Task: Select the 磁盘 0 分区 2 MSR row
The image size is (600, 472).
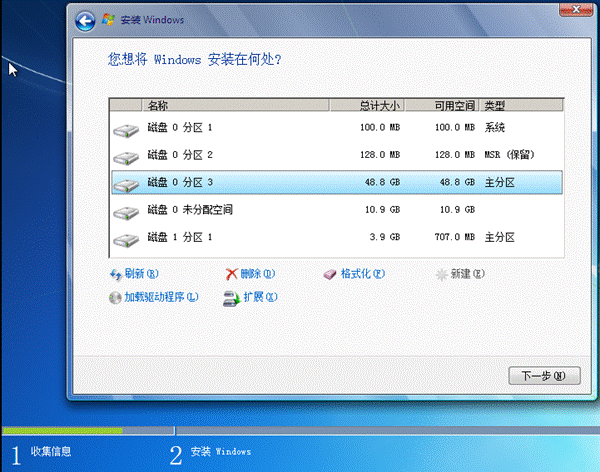Action: (x=337, y=155)
